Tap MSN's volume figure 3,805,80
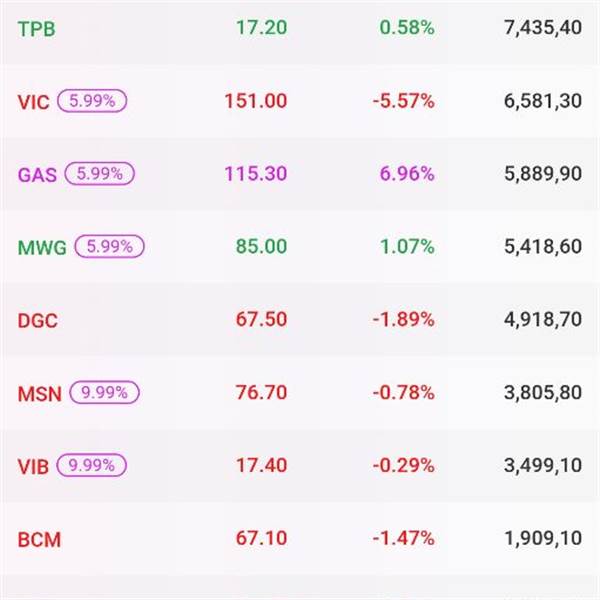The width and height of the screenshot is (600, 600). [x=543, y=393]
